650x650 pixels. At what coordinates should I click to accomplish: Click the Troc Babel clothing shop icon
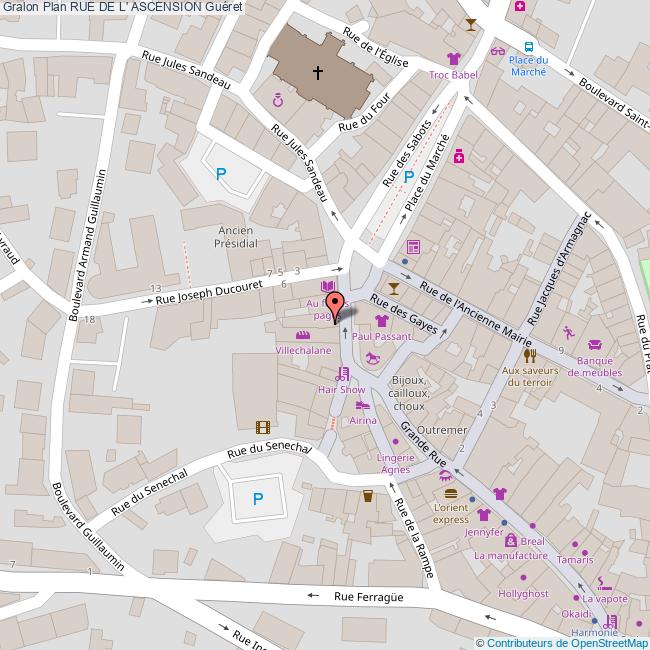point(454,59)
